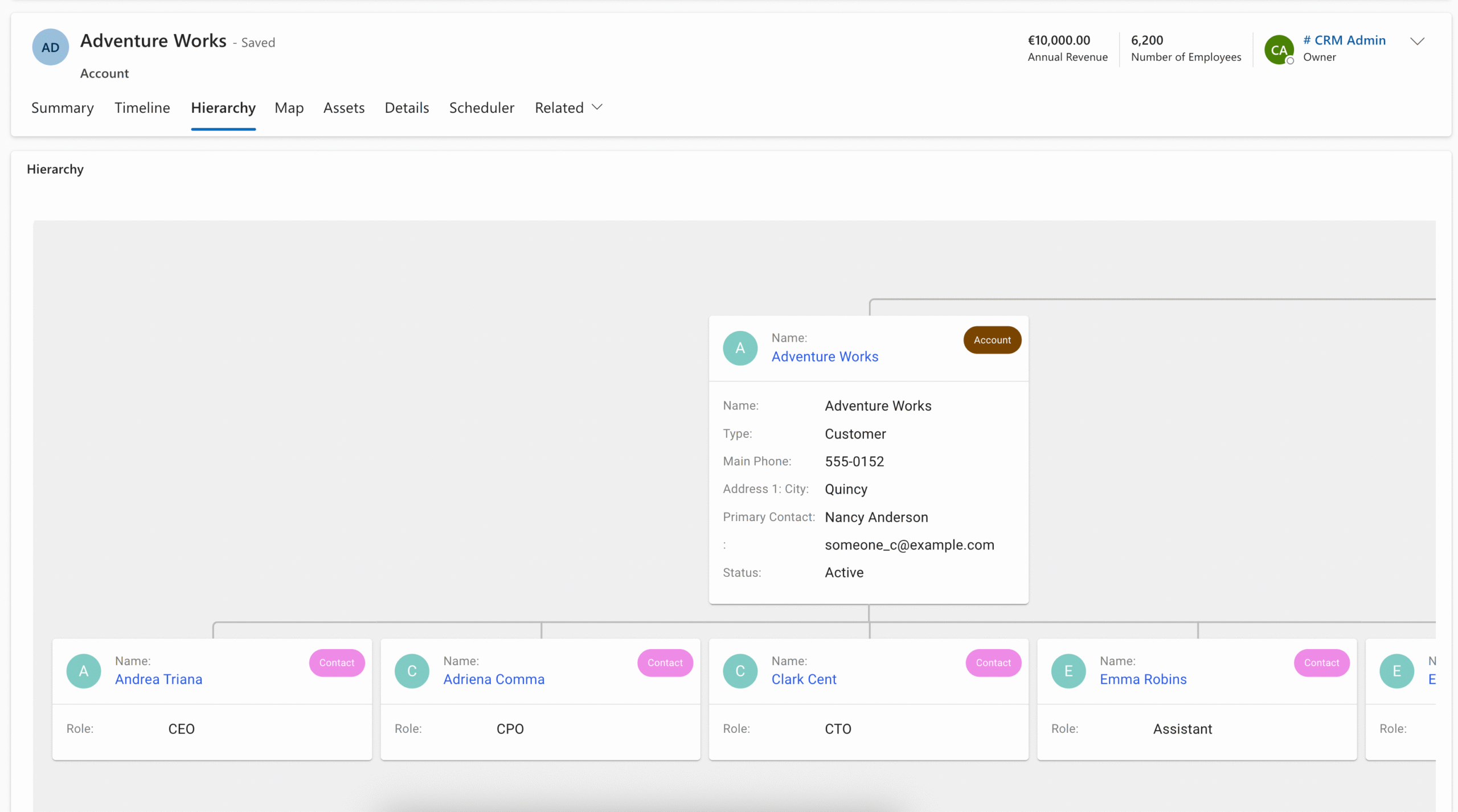The height and width of the screenshot is (812, 1458).
Task: Click the CEO role value
Action: tap(182, 729)
